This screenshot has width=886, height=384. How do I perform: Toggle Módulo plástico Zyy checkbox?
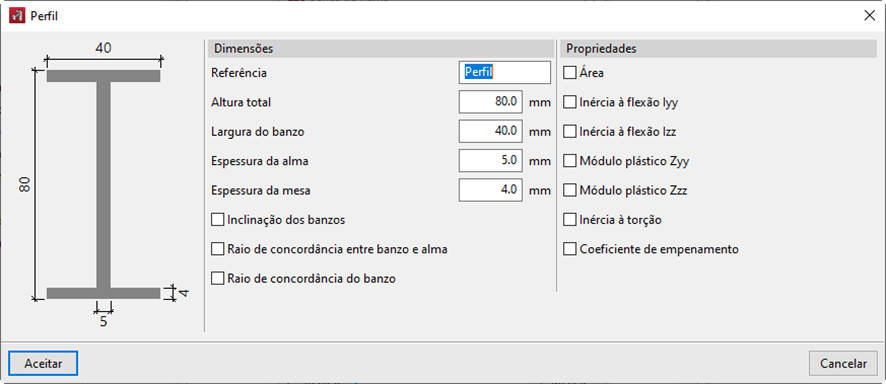click(570, 161)
